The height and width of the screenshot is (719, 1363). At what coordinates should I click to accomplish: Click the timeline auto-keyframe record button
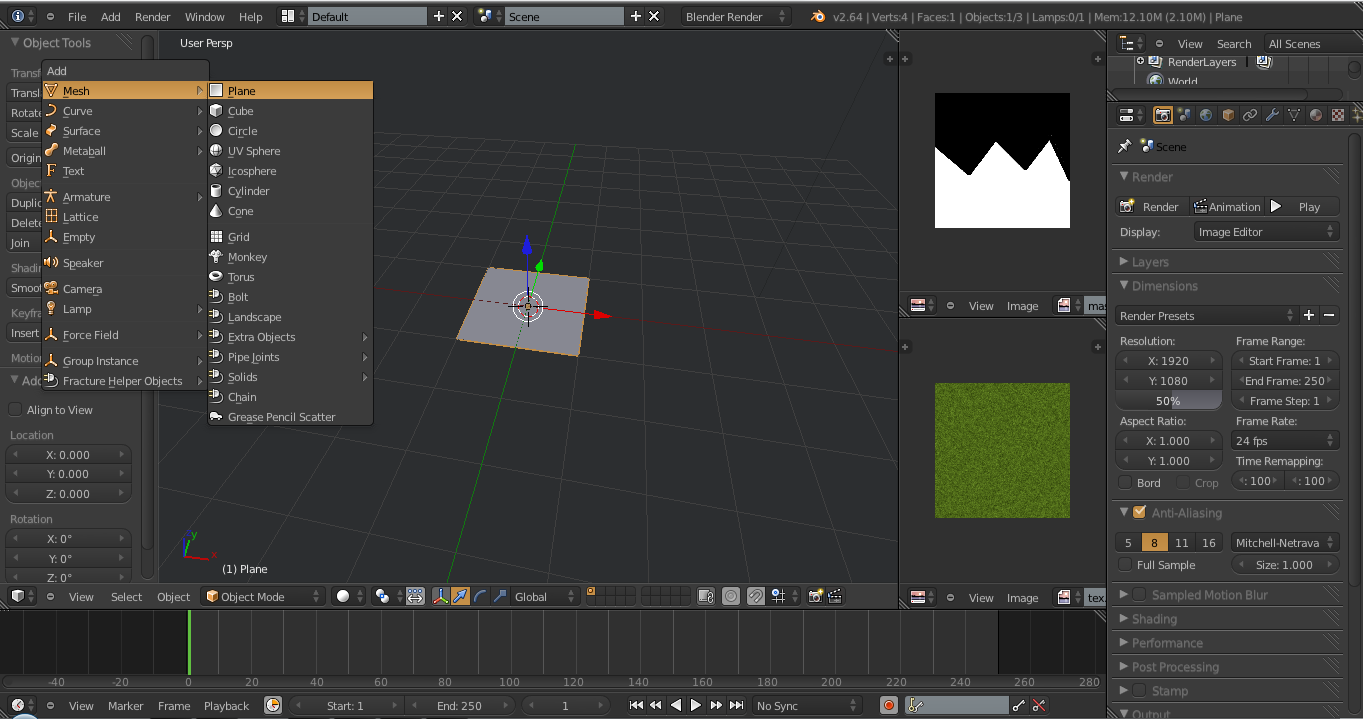coord(888,706)
